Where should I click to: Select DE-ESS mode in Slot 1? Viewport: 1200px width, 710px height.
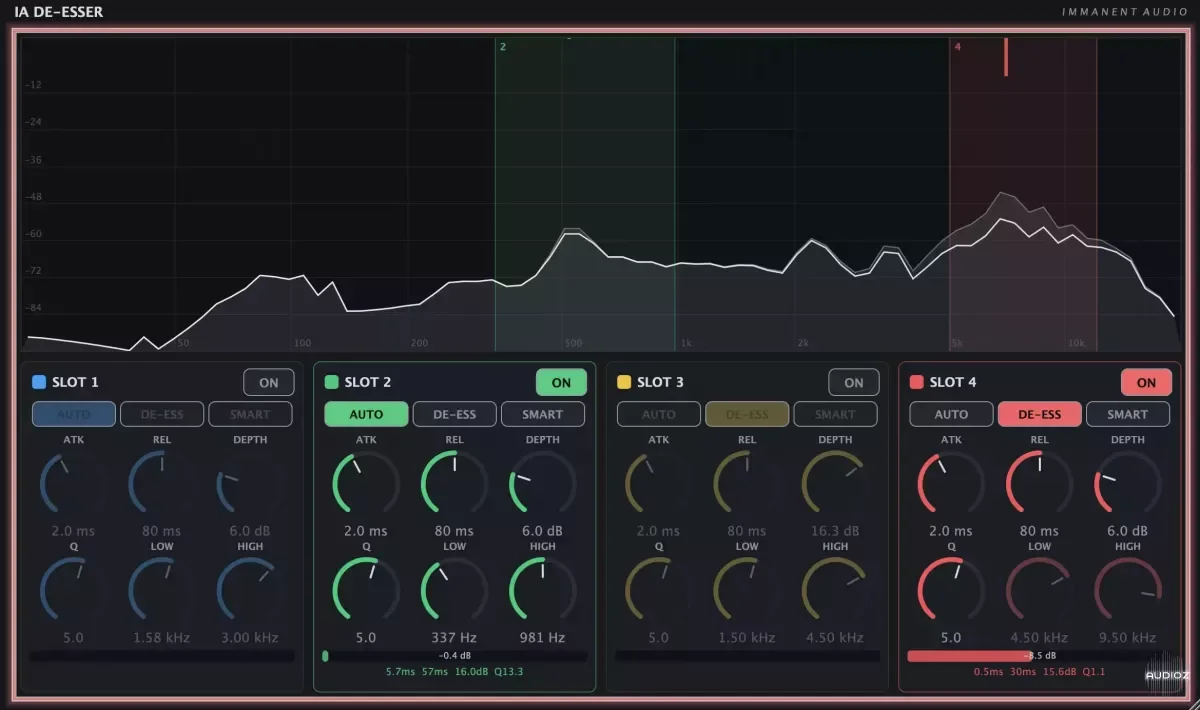pos(162,414)
